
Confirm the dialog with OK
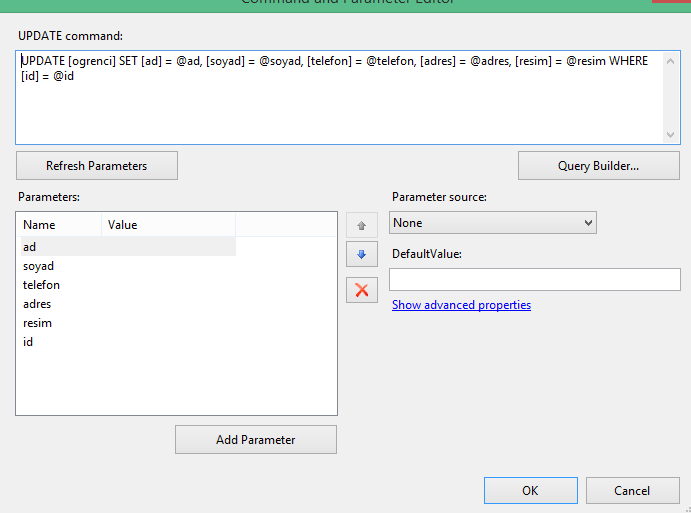point(530,490)
